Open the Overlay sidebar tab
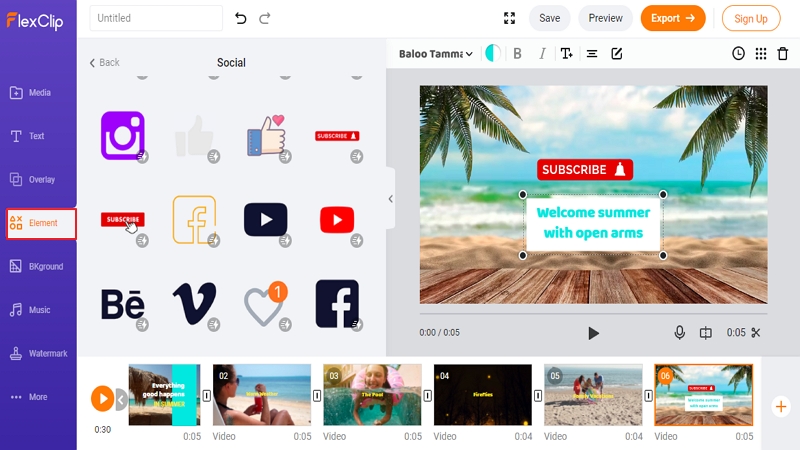 (x=32, y=180)
